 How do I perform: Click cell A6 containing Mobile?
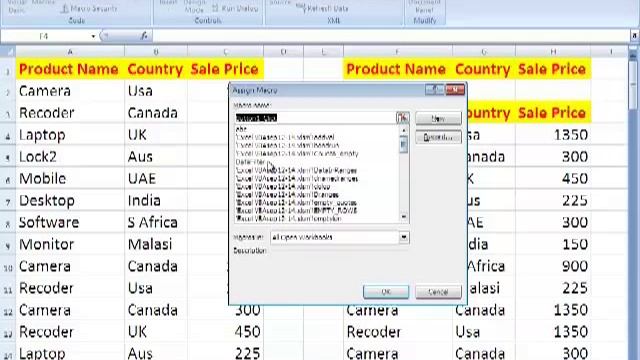(x=70, y=179)
